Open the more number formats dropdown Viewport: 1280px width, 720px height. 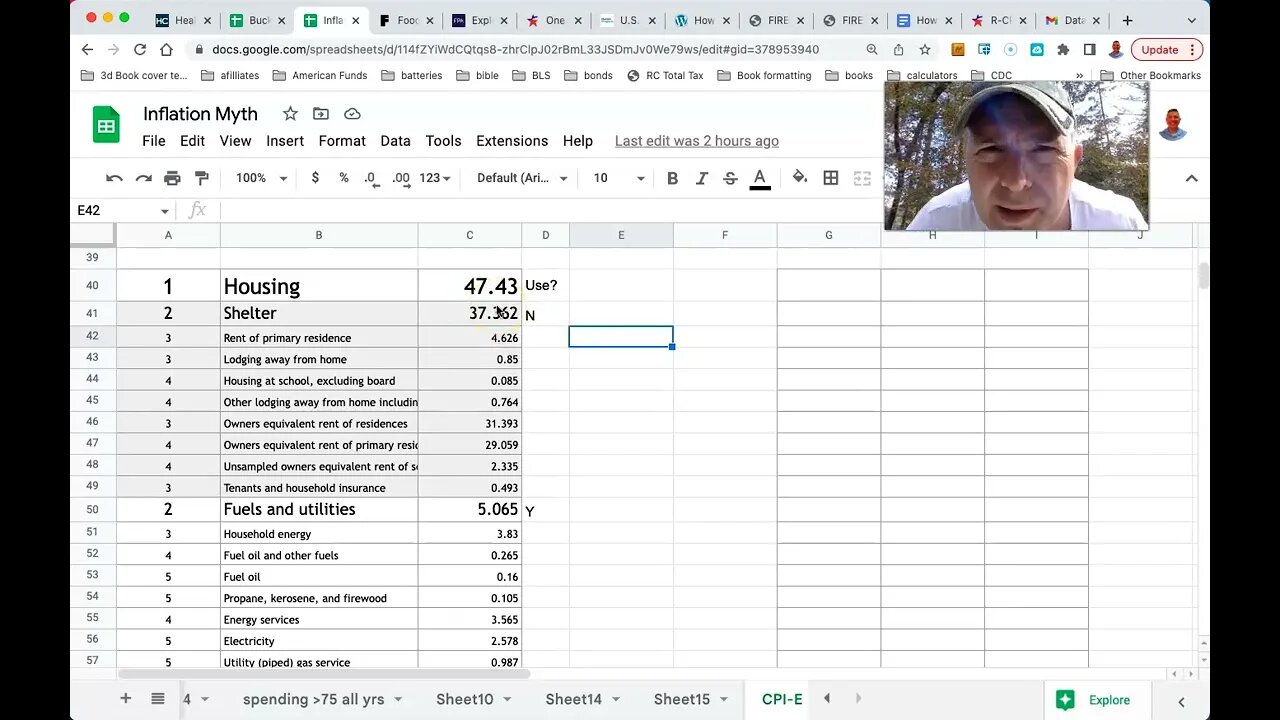coord(435,178)
